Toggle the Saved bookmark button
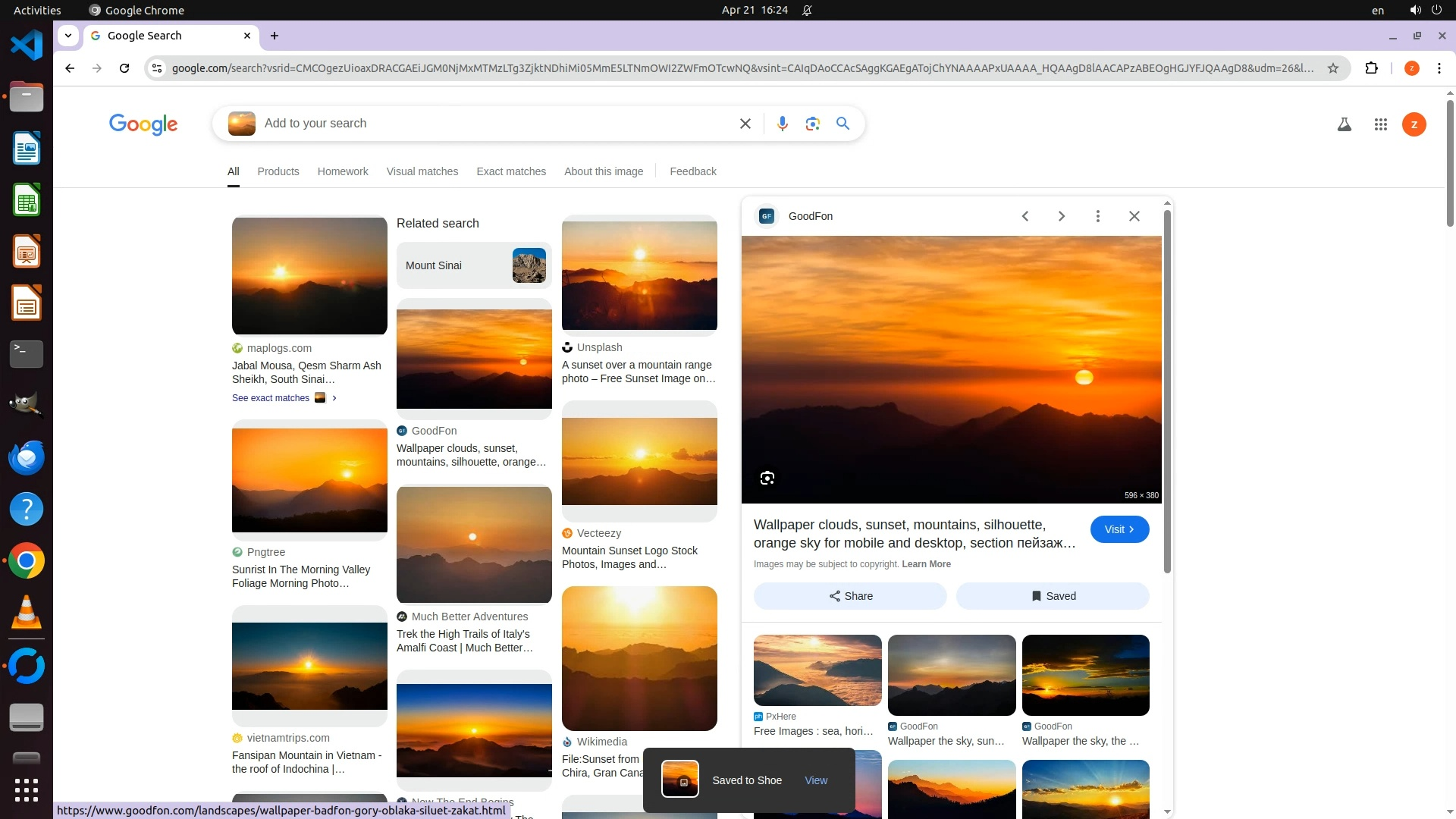The image size is (1456, 819). [1053, 596]
